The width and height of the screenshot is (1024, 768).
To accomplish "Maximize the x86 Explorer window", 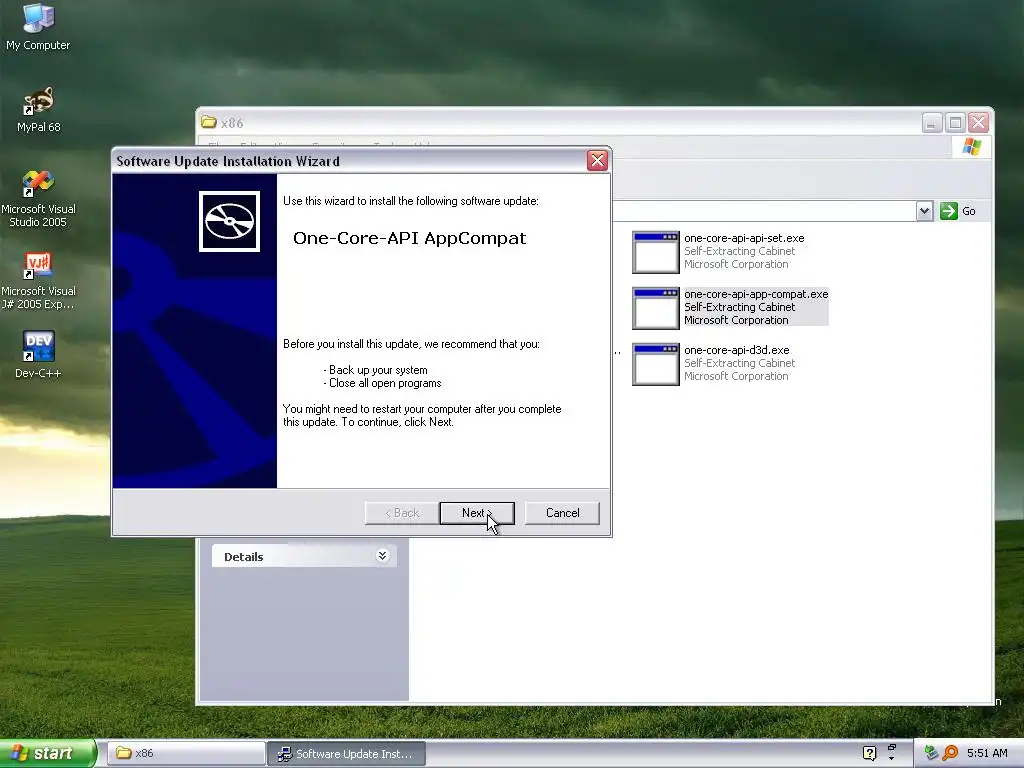I will 955,122.
